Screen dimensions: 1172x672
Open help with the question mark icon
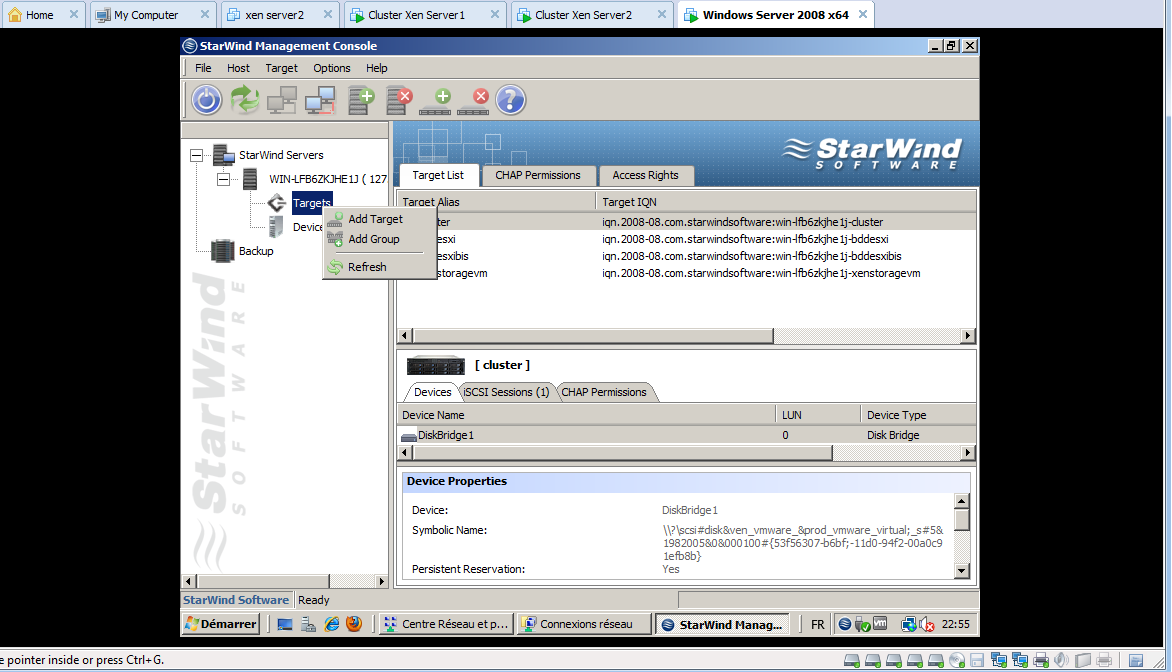point(510,99)
